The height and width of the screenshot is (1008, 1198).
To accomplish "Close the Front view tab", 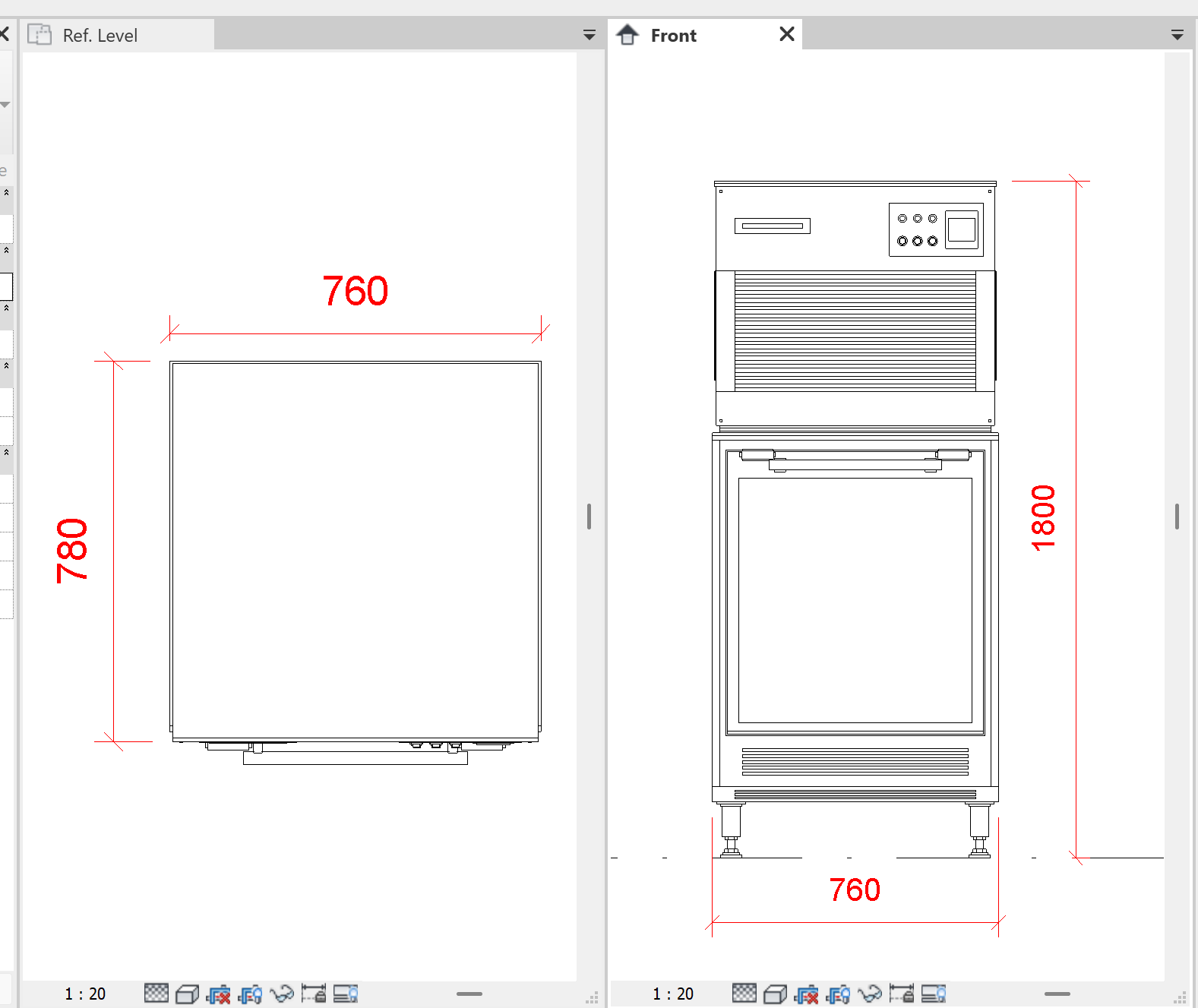I will pos(787,34).
